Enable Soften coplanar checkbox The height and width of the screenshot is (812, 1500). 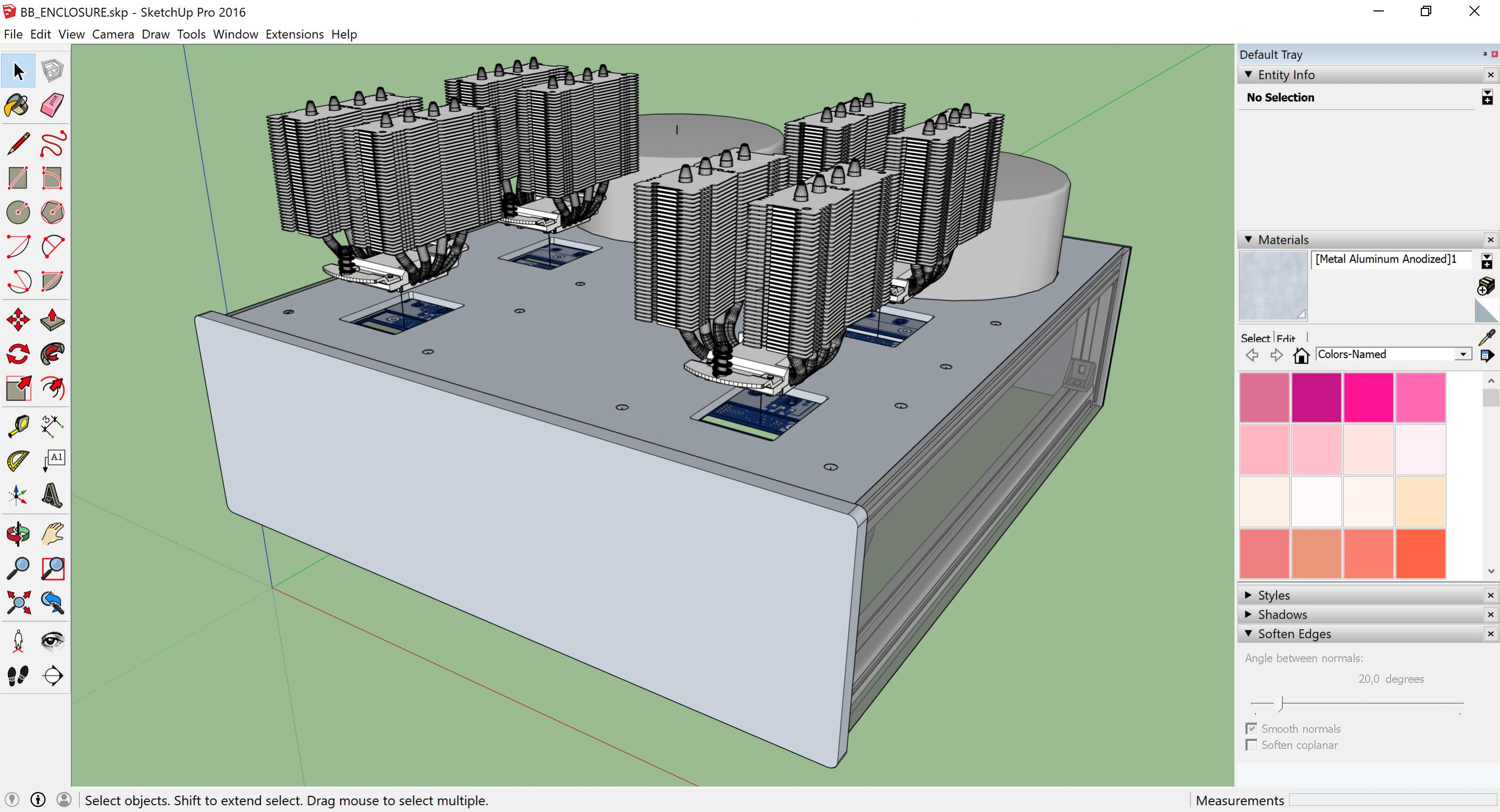coord(1251,744)
